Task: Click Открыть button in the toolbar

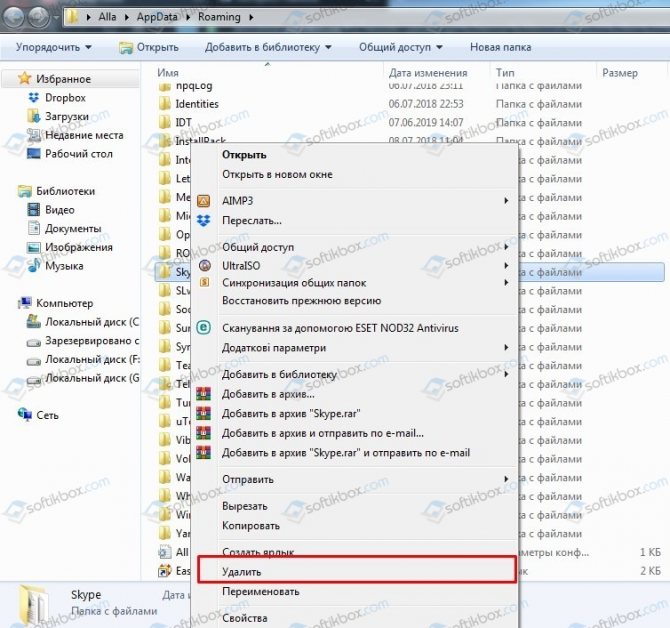Action: click(149, 47)
